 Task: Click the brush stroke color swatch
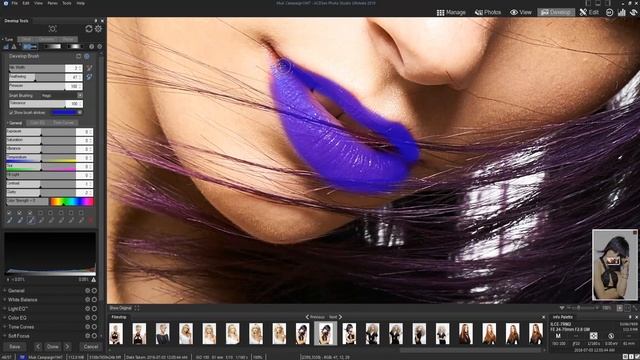click(x=64, y=112)
